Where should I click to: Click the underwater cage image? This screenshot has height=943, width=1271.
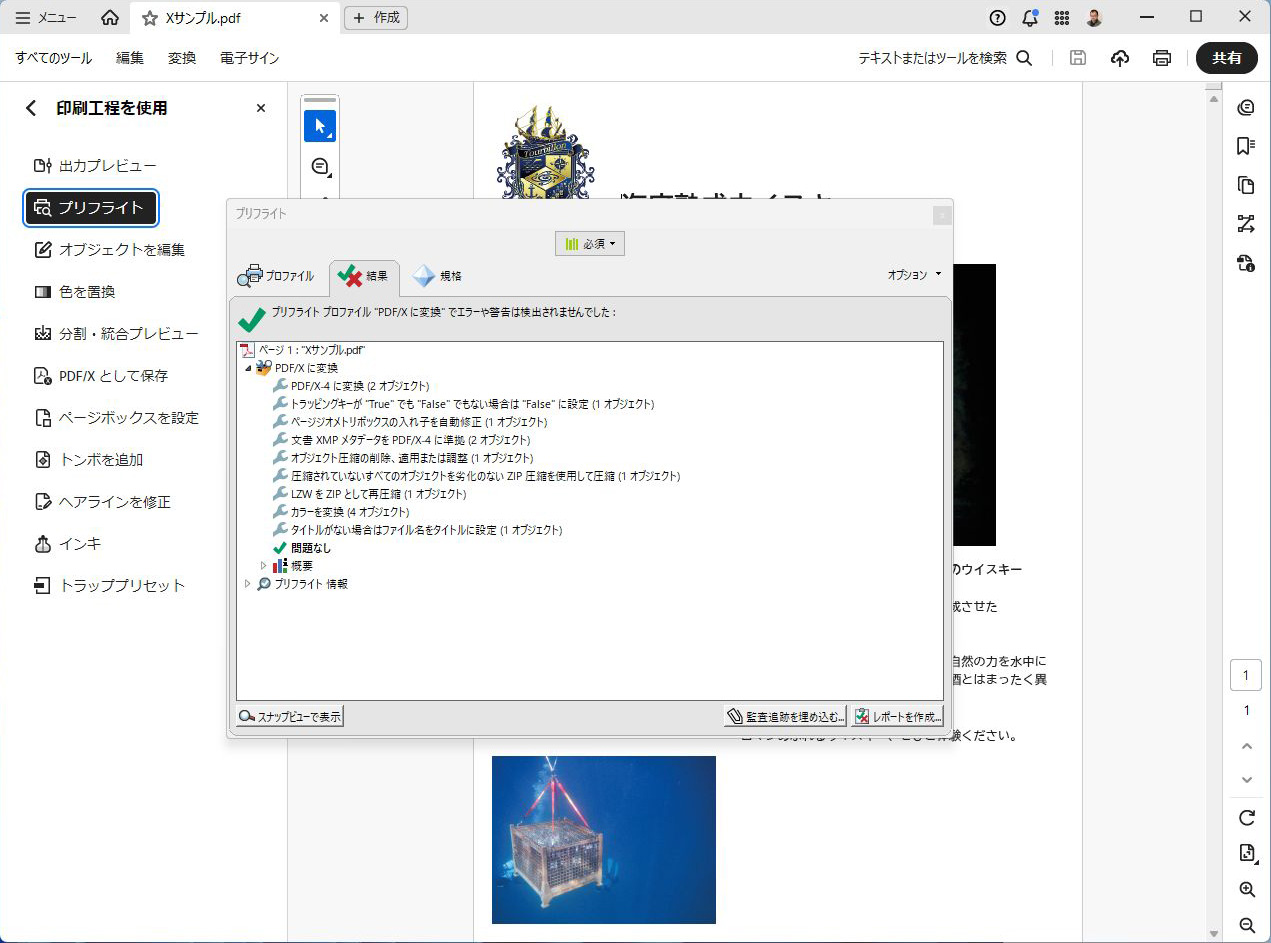pos(604,840)
